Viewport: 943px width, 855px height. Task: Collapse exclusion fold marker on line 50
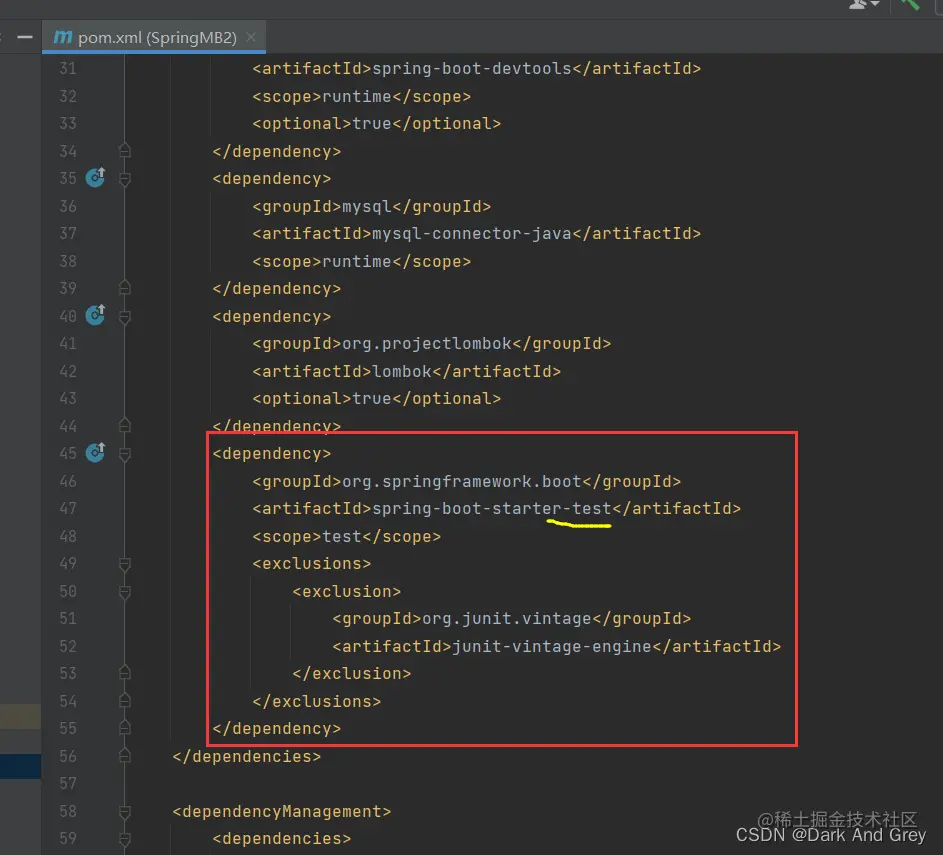pos(124,592)
